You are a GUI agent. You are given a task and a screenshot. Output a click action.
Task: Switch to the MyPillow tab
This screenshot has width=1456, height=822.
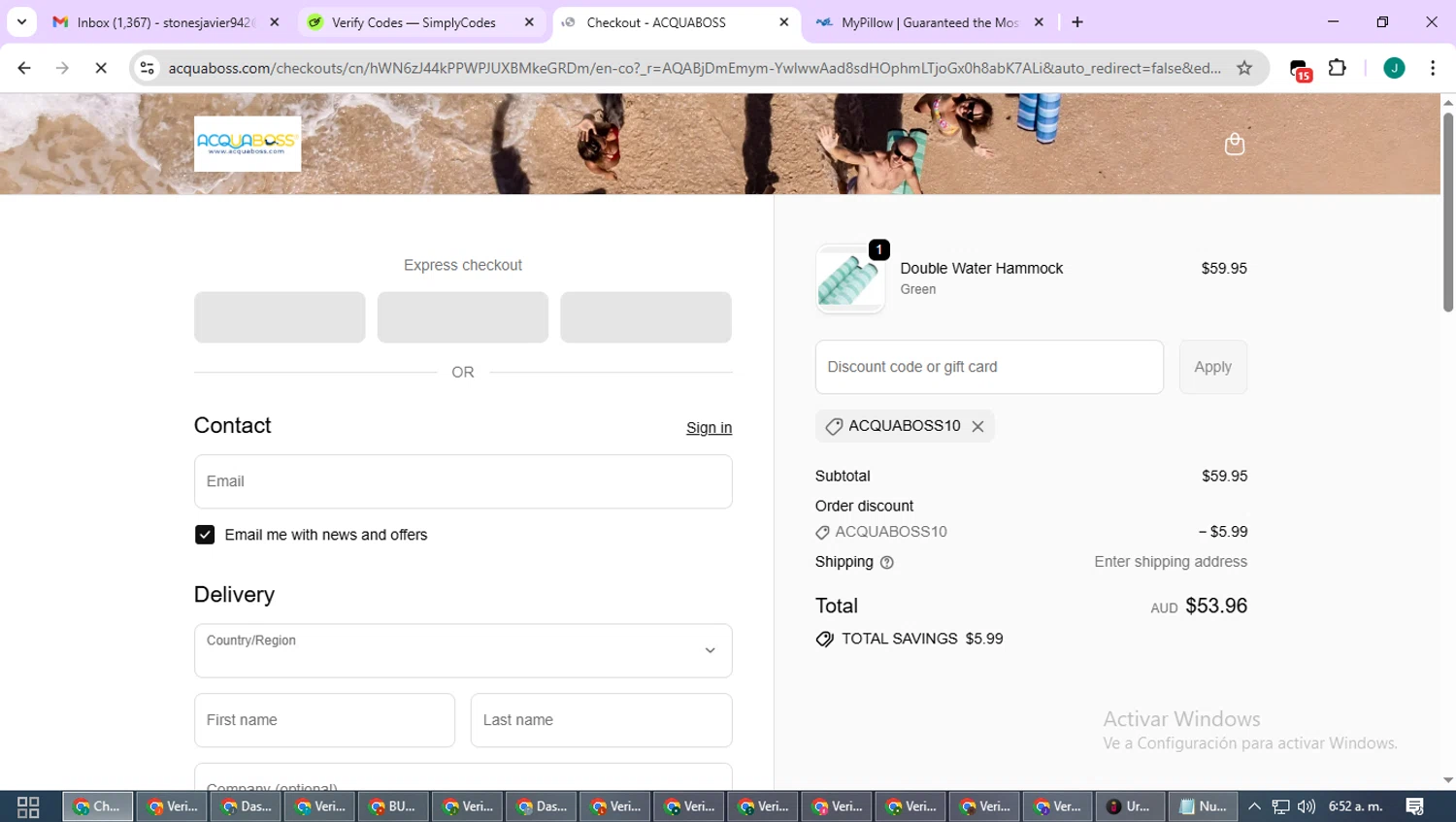[931, 22]
